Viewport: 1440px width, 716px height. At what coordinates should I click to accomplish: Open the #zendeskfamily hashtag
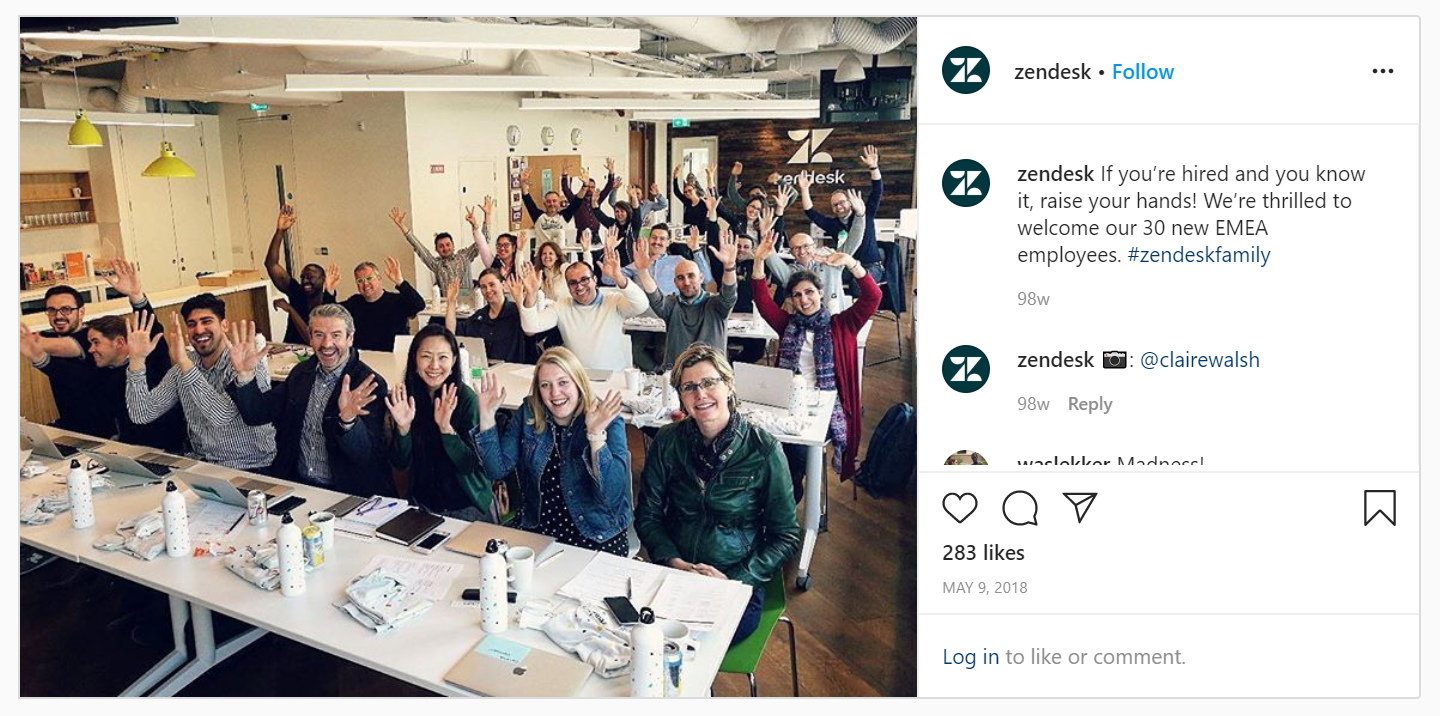pyautogui.click(x=1199, y=255)
